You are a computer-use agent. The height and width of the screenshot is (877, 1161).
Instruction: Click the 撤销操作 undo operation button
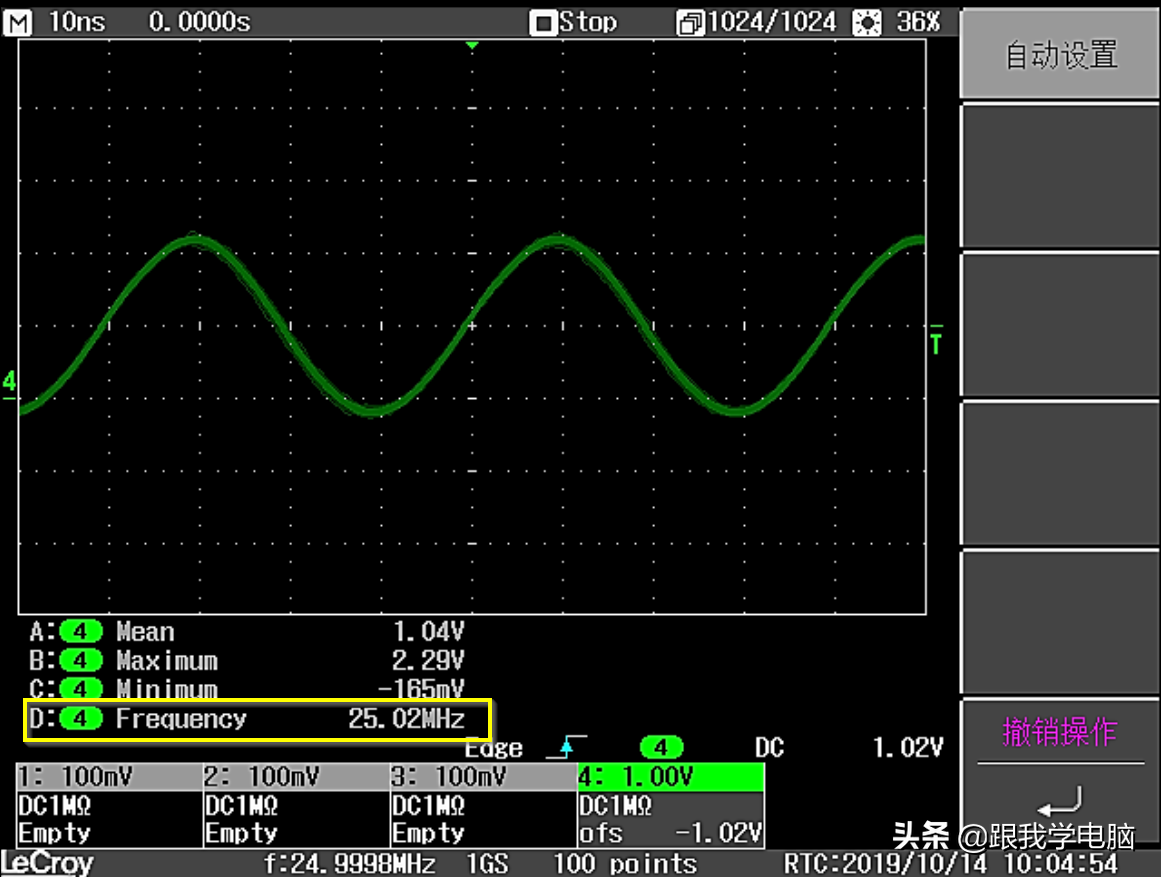[1060, 732]
